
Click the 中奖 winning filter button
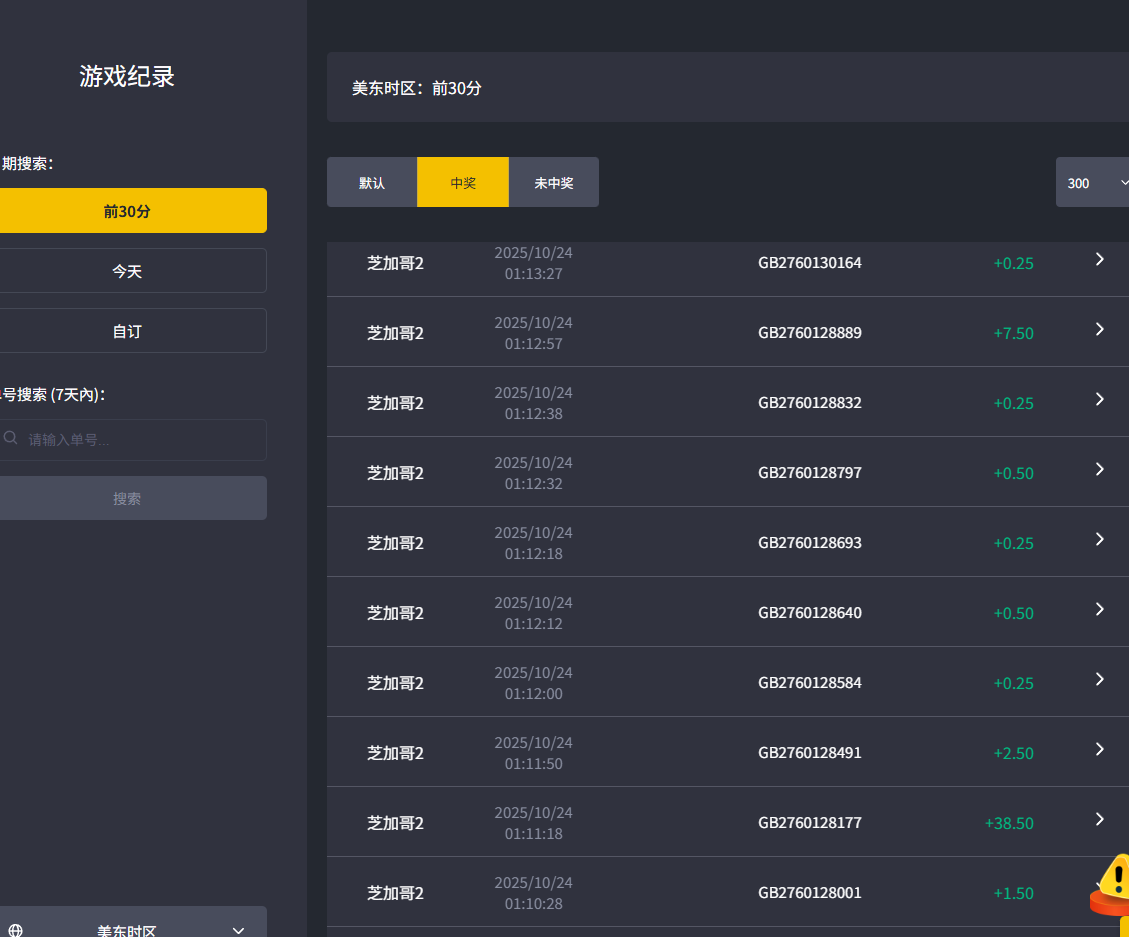[x=463, y=183]
